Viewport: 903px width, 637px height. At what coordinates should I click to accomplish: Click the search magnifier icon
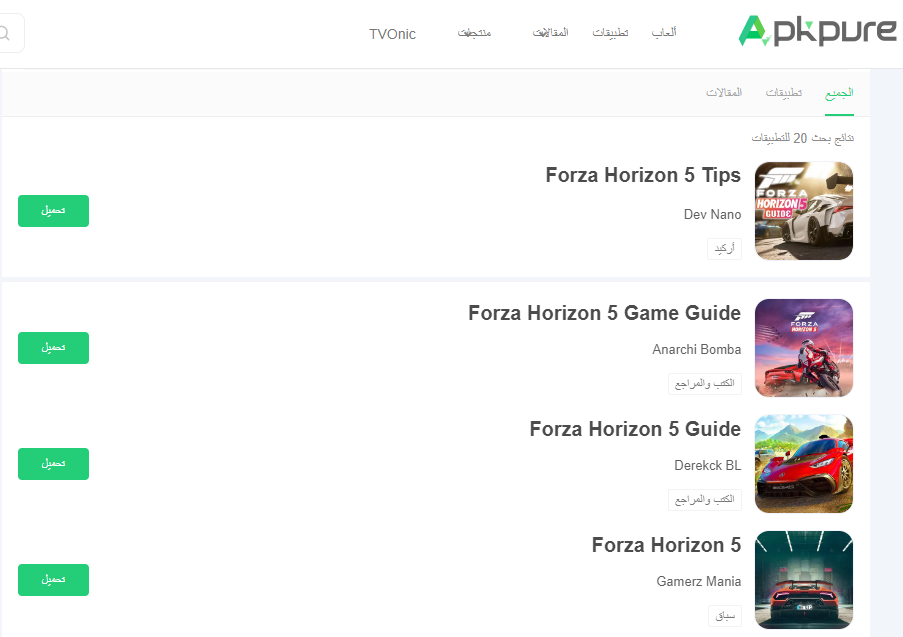point(5,33)
